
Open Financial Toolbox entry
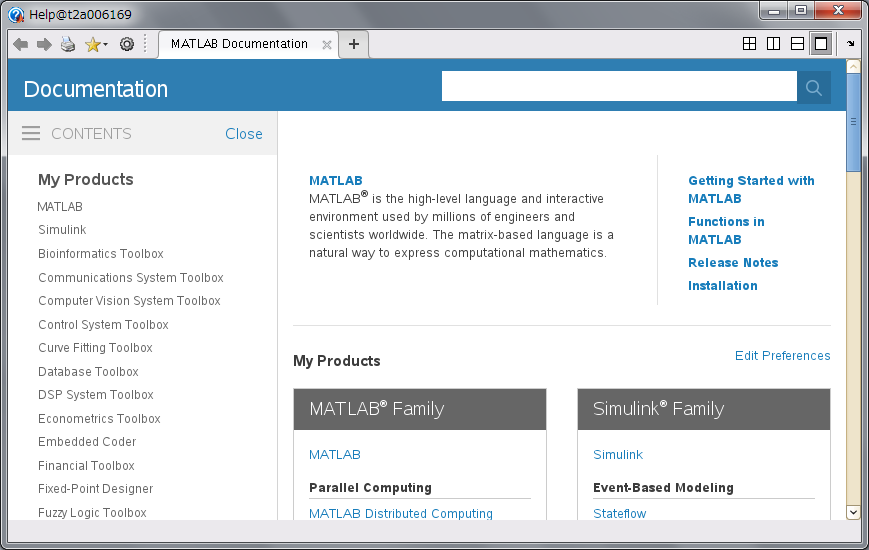pyautogui.click(x=86, y=466)
